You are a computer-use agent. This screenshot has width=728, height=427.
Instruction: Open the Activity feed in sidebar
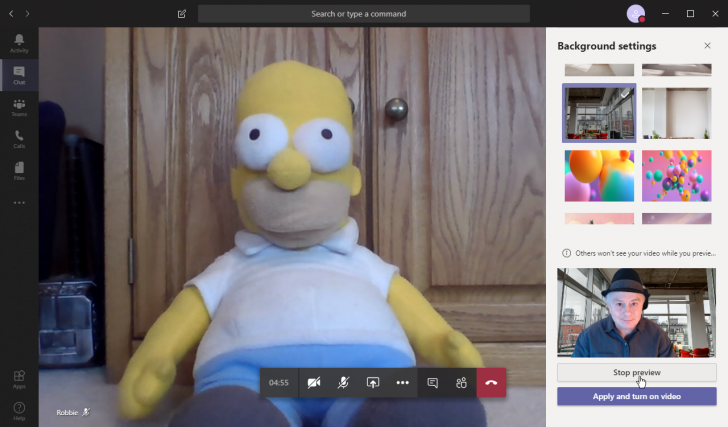point(19,43)
